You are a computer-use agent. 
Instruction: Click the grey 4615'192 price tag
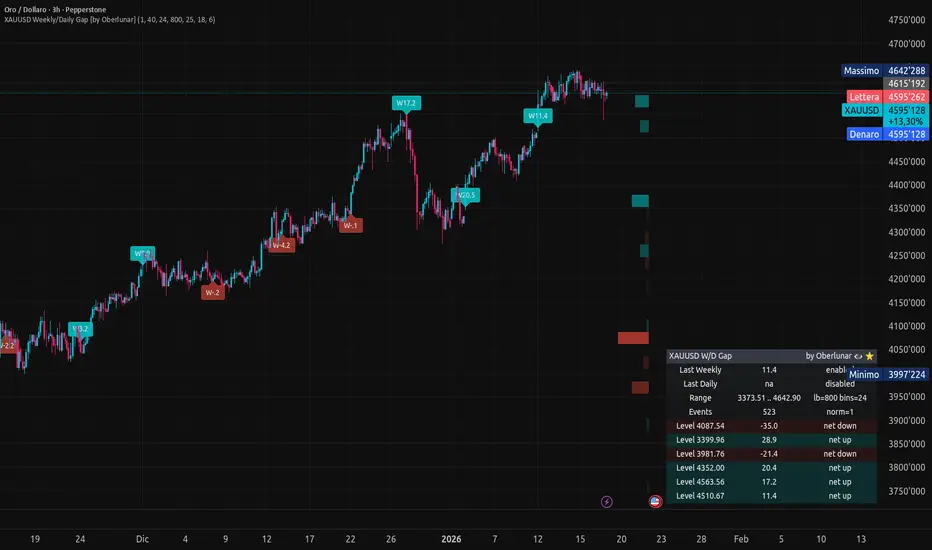[906, 84]
